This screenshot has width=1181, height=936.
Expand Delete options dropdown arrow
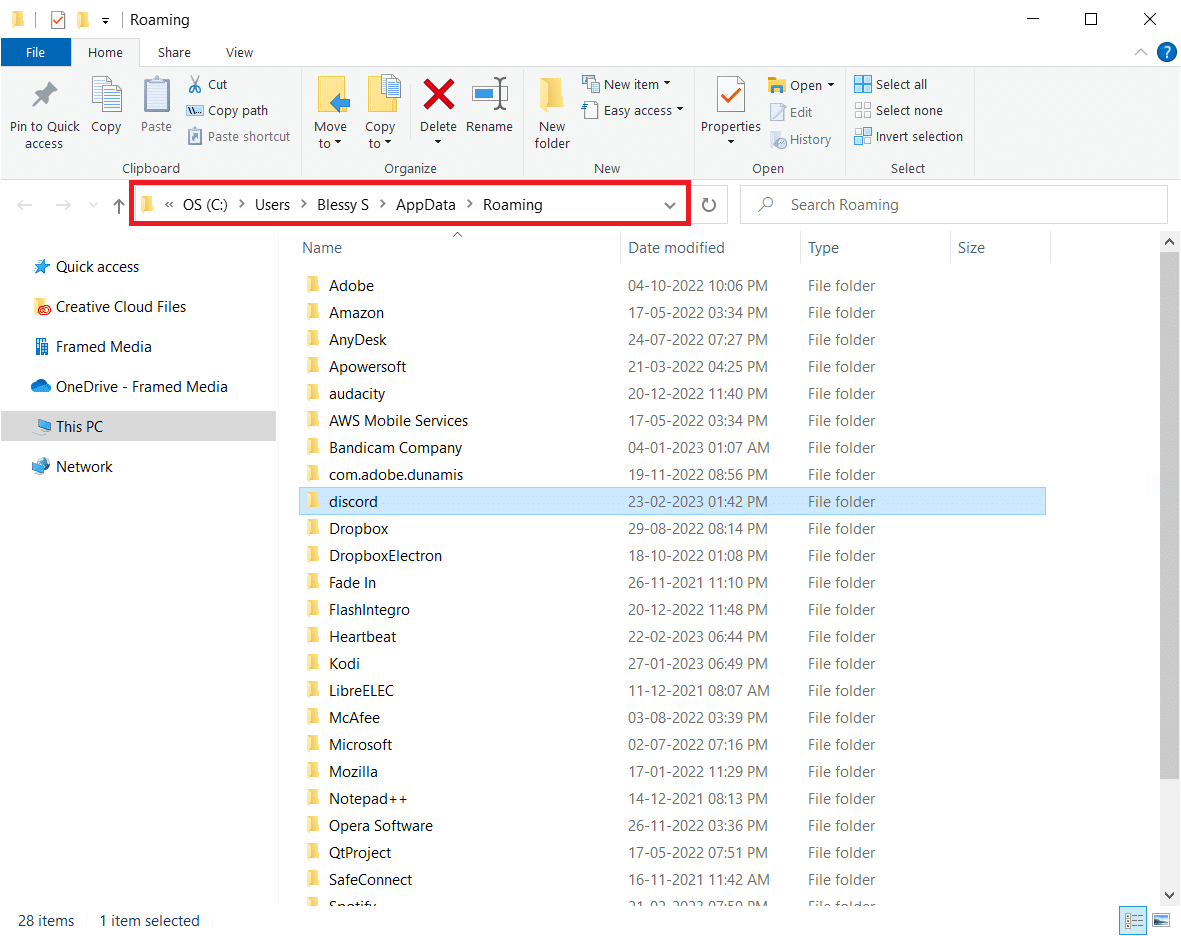(x=438, y=142)
